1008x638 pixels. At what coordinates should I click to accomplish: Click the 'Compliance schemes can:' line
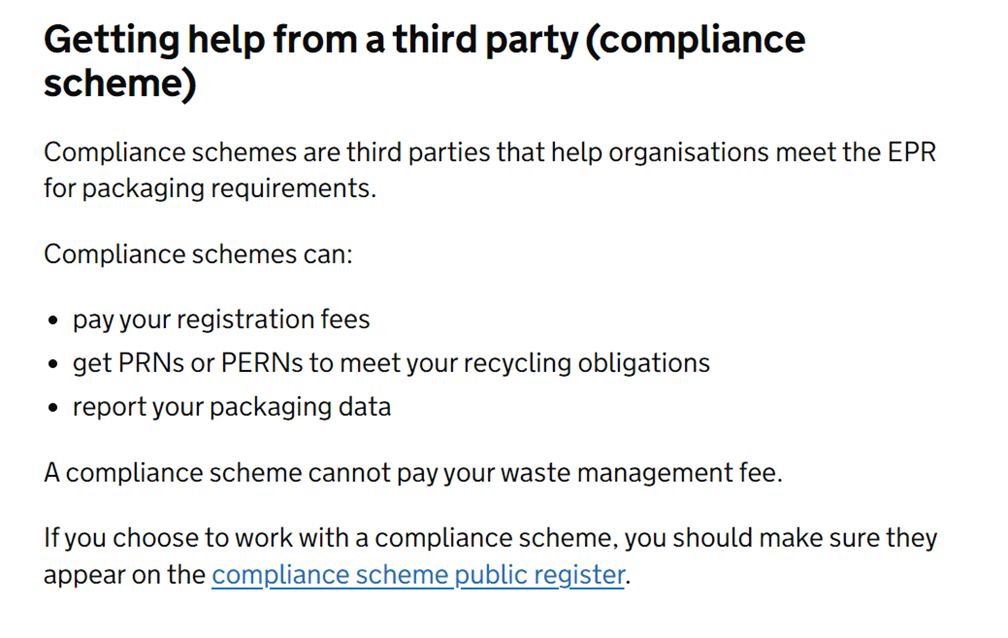tap(199, 254)
